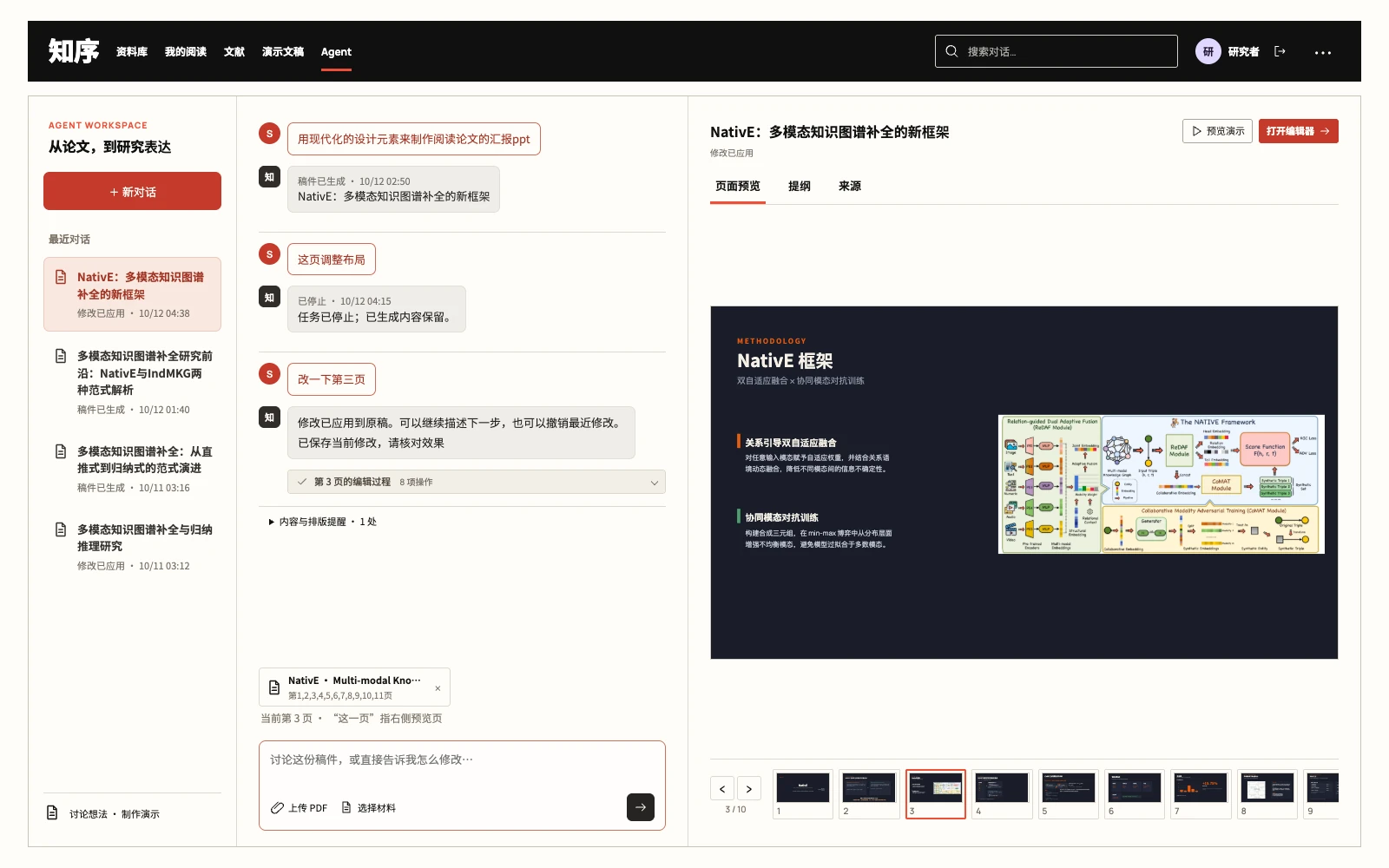This screenshot has width=1389, height=868.
Task: Click the 讨论想法 document icon at bottom
Action: point(52,813)
